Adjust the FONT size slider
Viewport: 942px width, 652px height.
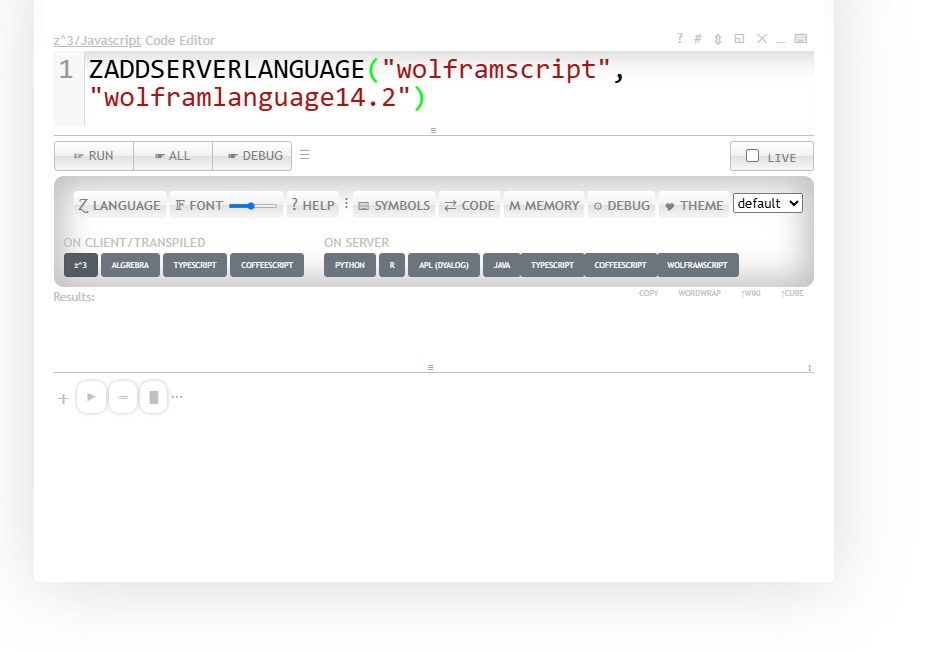253,205
